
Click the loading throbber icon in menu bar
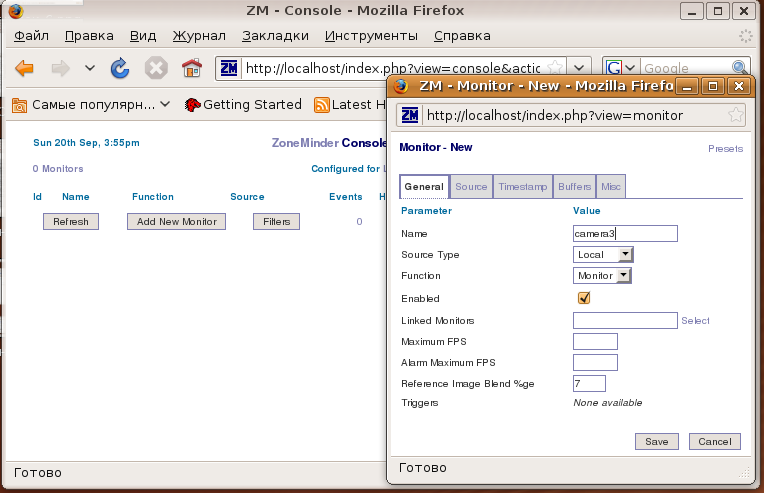click(745, 36)
